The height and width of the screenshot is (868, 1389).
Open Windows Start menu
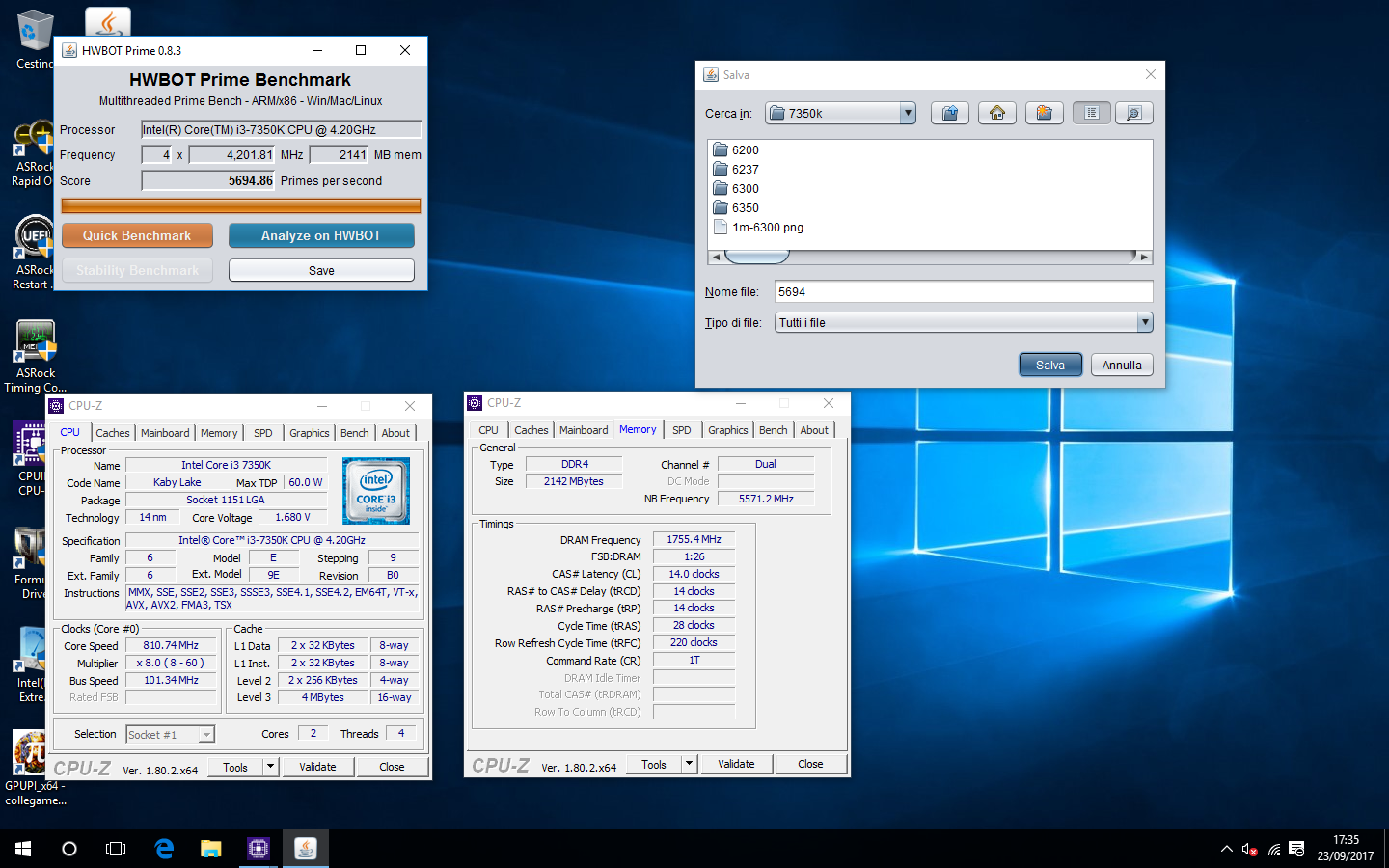point(23,849)
